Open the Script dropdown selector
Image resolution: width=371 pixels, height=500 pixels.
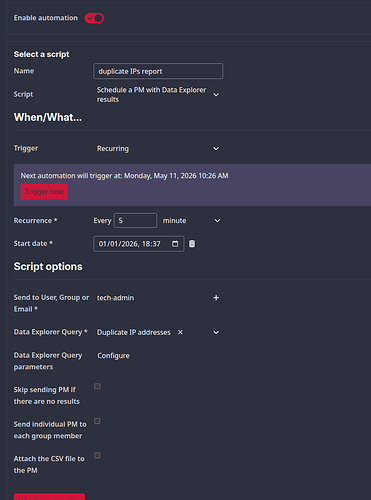(158, 95)
